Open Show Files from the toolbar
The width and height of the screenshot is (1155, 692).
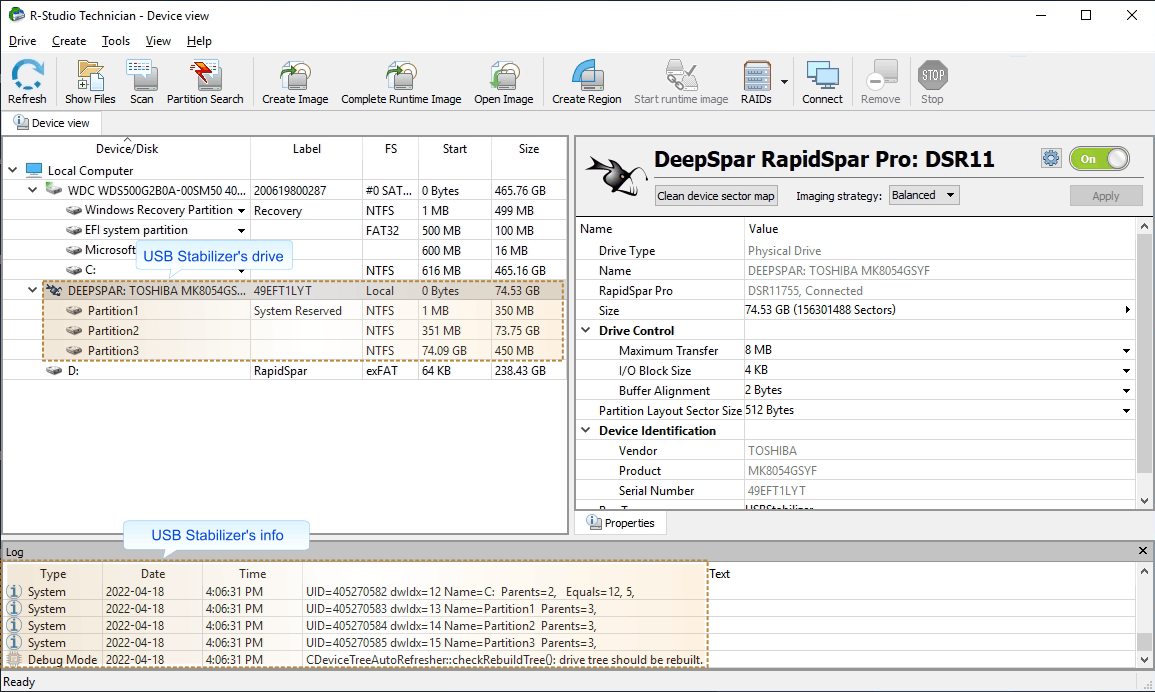coord(90,75)
